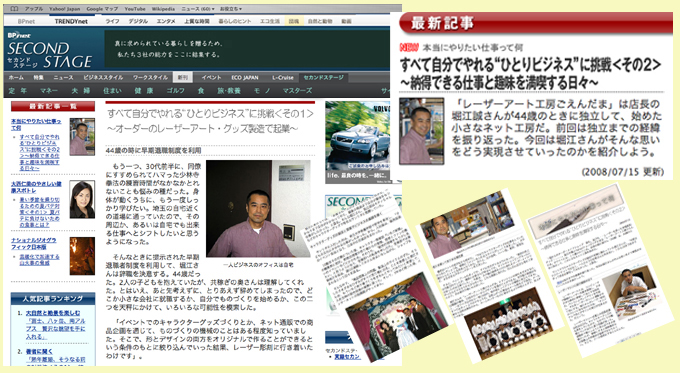
Task: Expand the お役立ち bookmark dropdown
Action: point(231,9)
